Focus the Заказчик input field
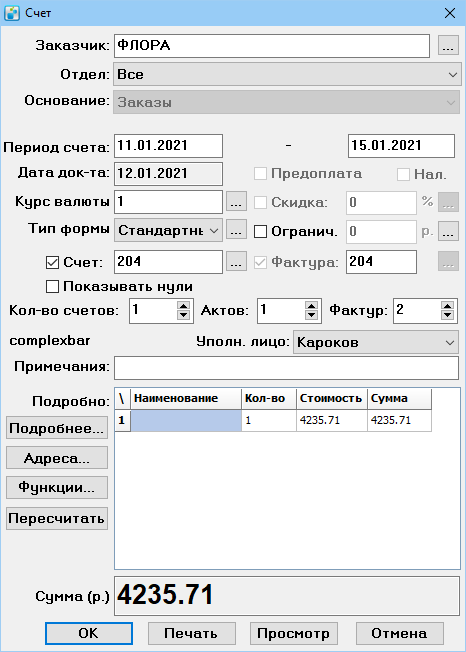Viewport: 466px width, 652px height. [x=272, y=46]
